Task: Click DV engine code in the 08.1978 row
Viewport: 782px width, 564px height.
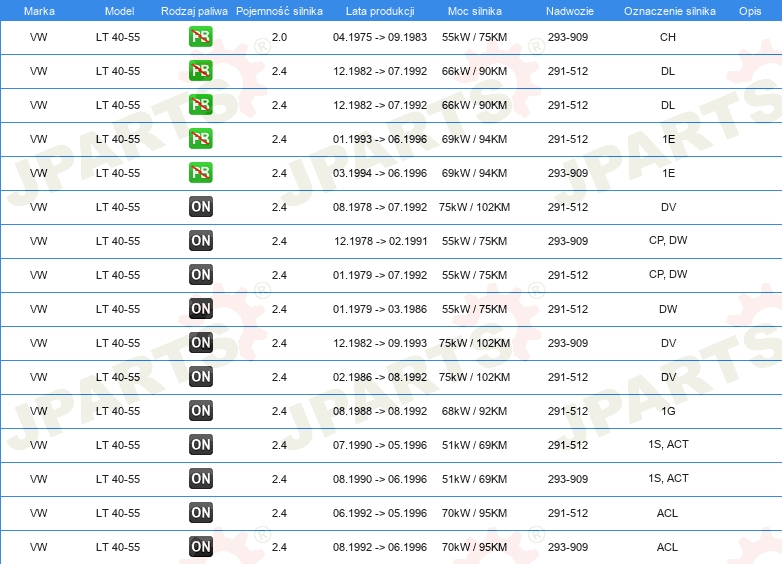Action: point(668,207)
